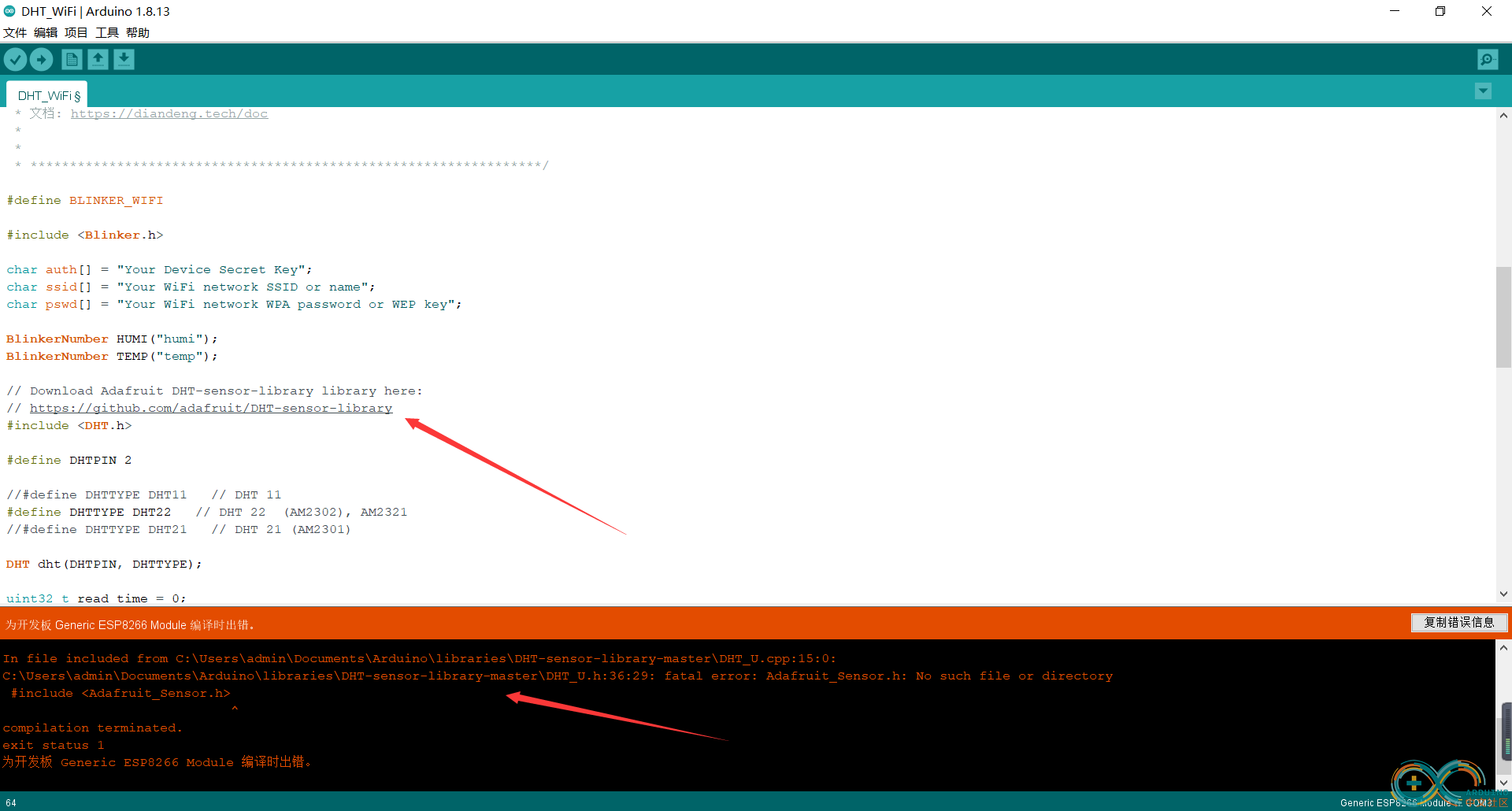The width and height of the screenshot is (1512, 811).
Task: Open the Serial Monitor magnifier icon
Action: [1488, 59]
